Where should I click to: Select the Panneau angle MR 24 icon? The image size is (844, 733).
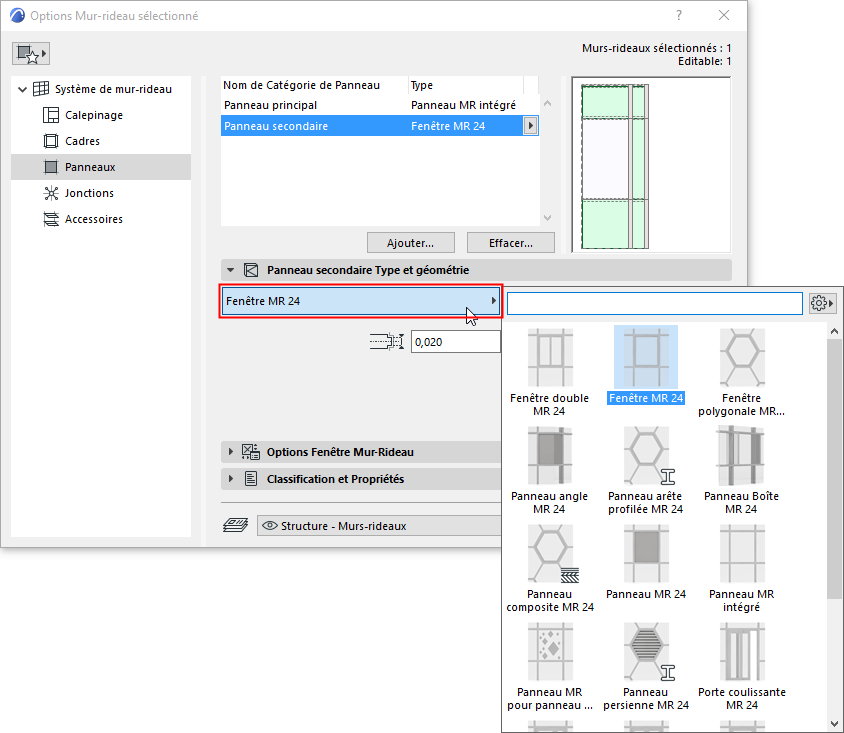click(550, 455)
